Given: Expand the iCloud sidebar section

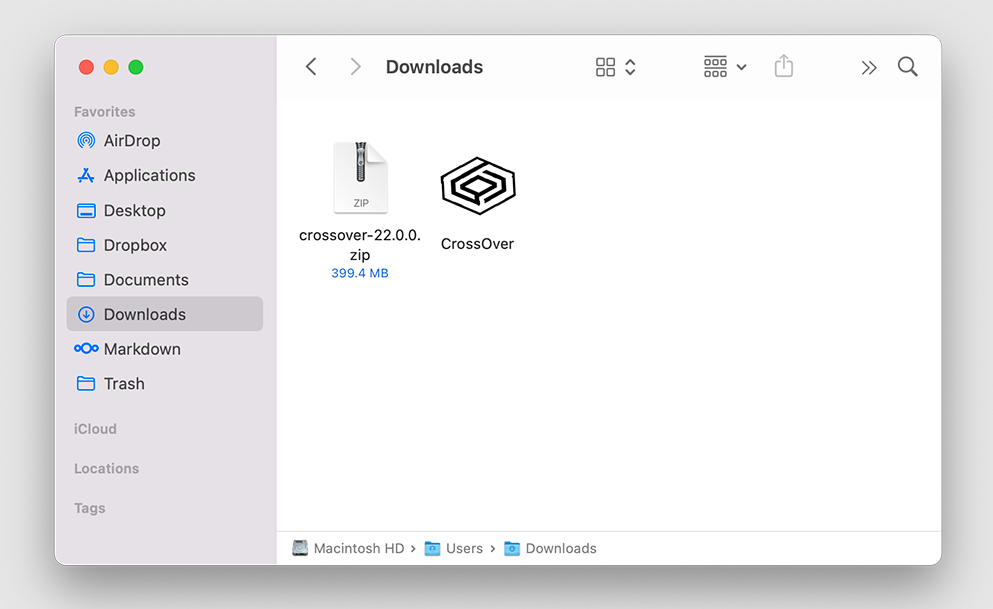Looking at the screenshot, I should tap(95, 429).
